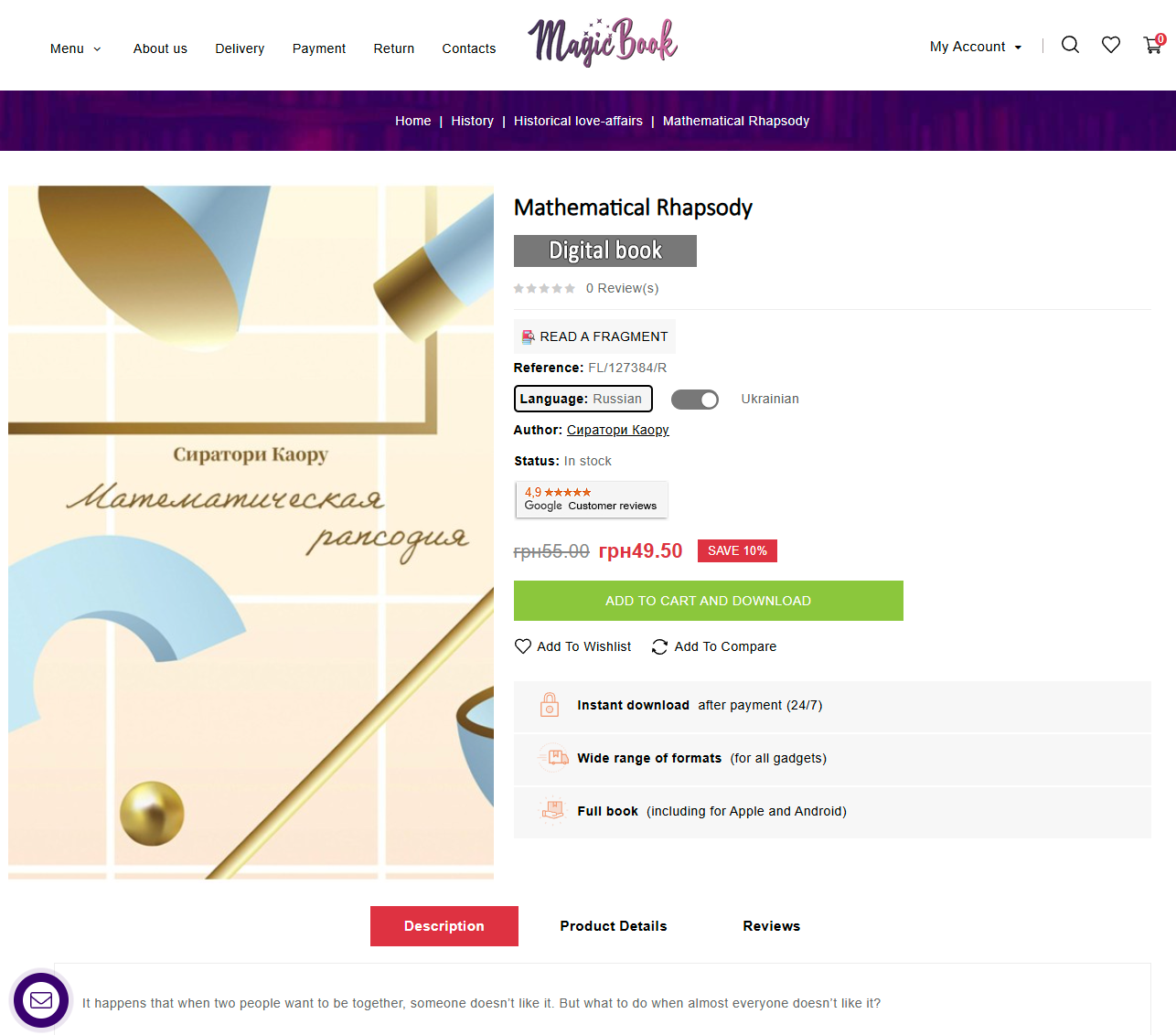This screenshot has width=1176, height=1035.
Task: Open the shopping cart icon
Action: (1153, 45)
